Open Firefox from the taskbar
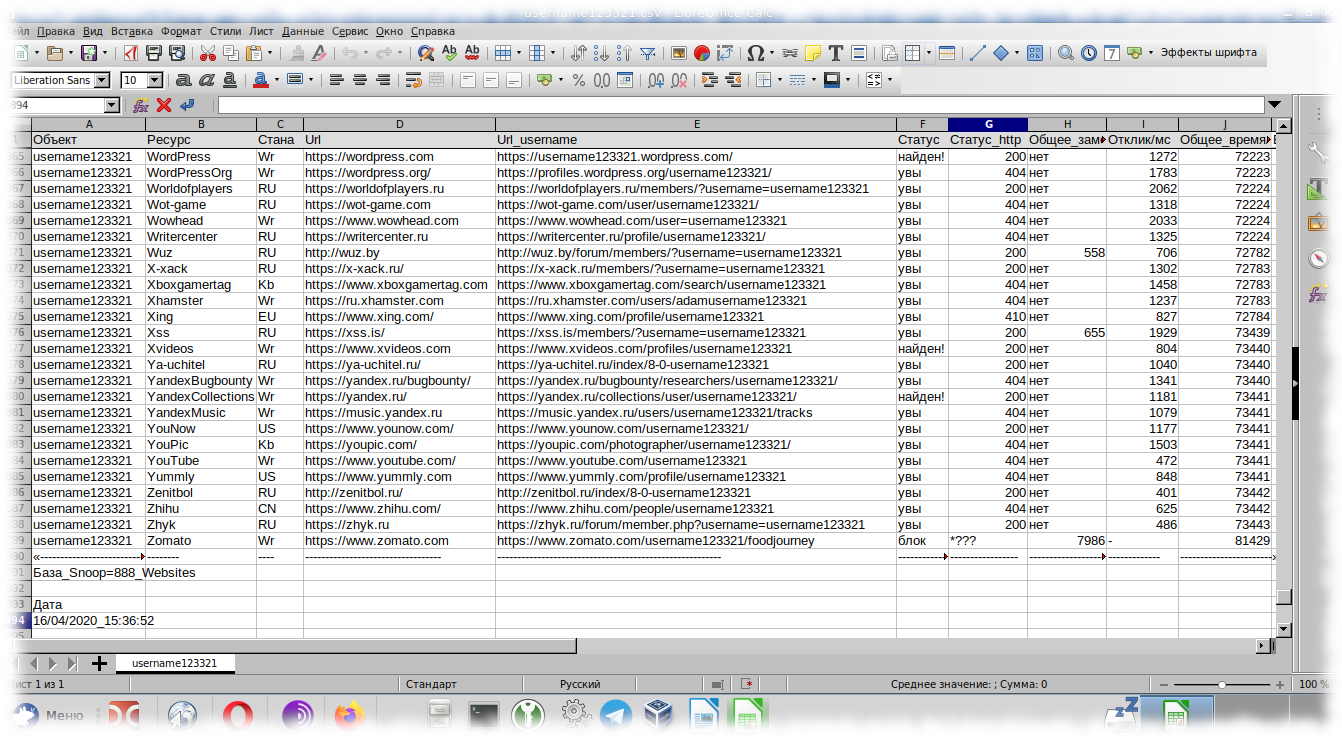 pos(350,715)
